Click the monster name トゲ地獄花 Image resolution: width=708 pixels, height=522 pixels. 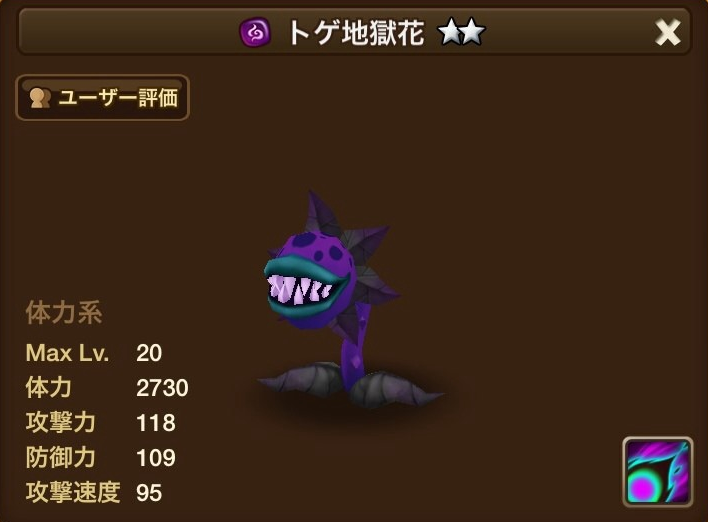(356, 33)
